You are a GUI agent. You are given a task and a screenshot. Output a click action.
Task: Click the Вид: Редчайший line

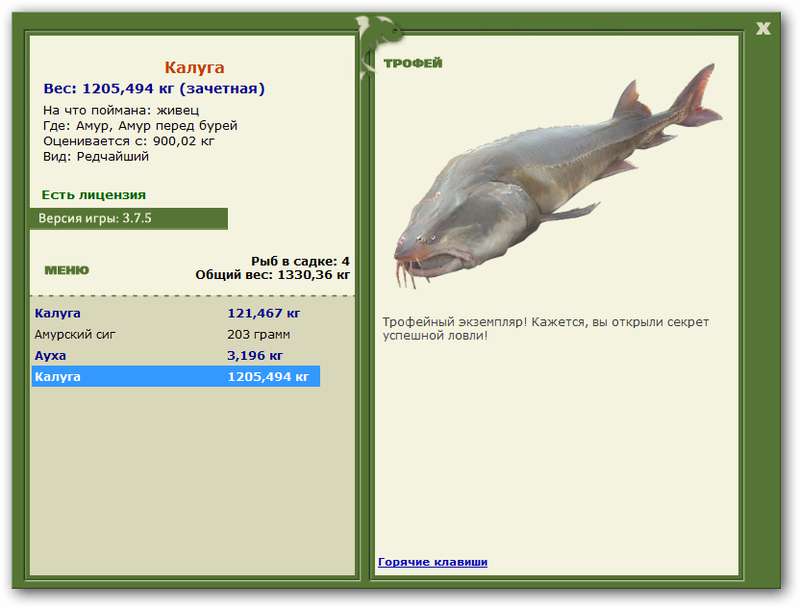point(96,157)
